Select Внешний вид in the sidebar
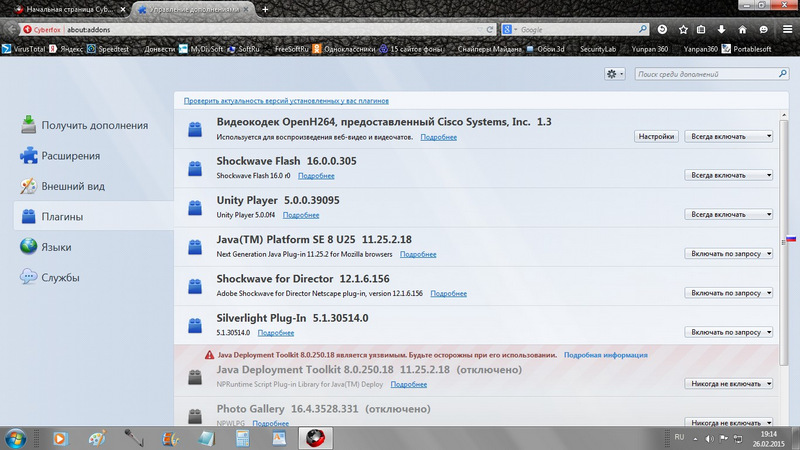 [63, 186]
